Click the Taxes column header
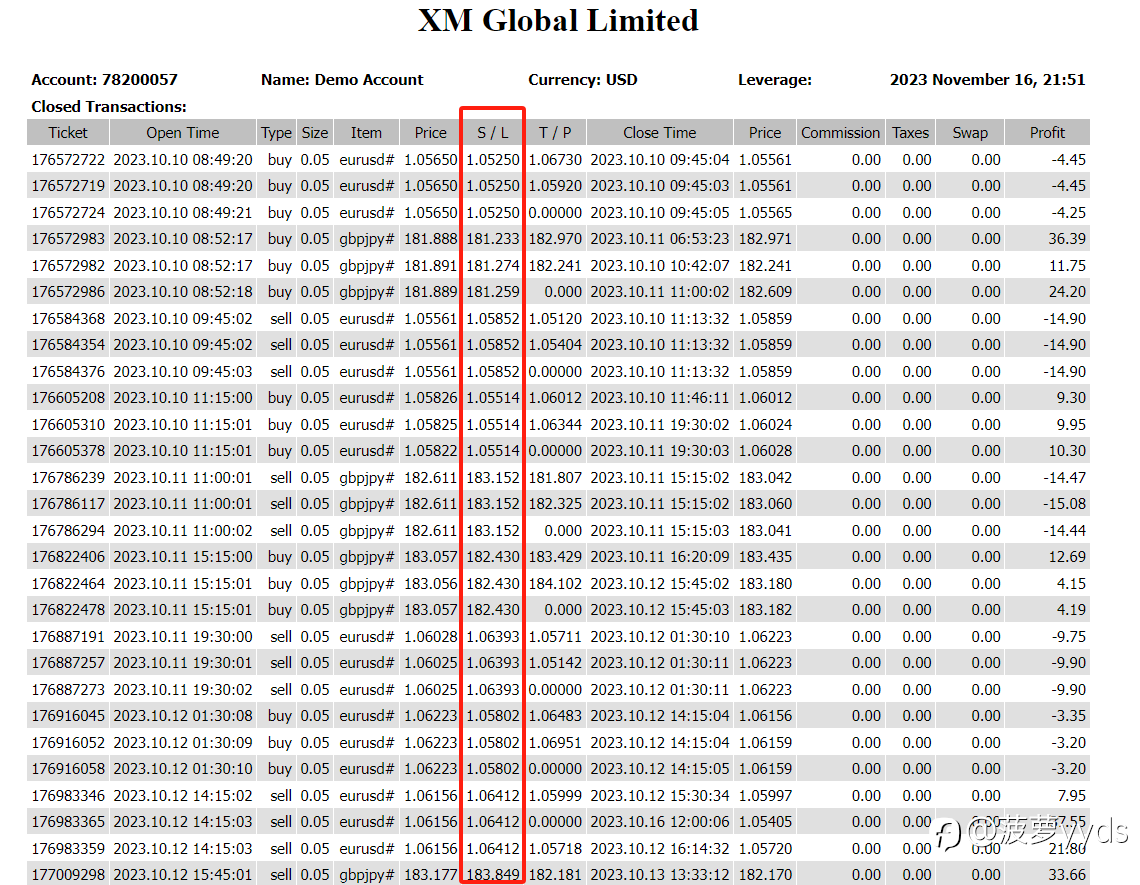 910,132
